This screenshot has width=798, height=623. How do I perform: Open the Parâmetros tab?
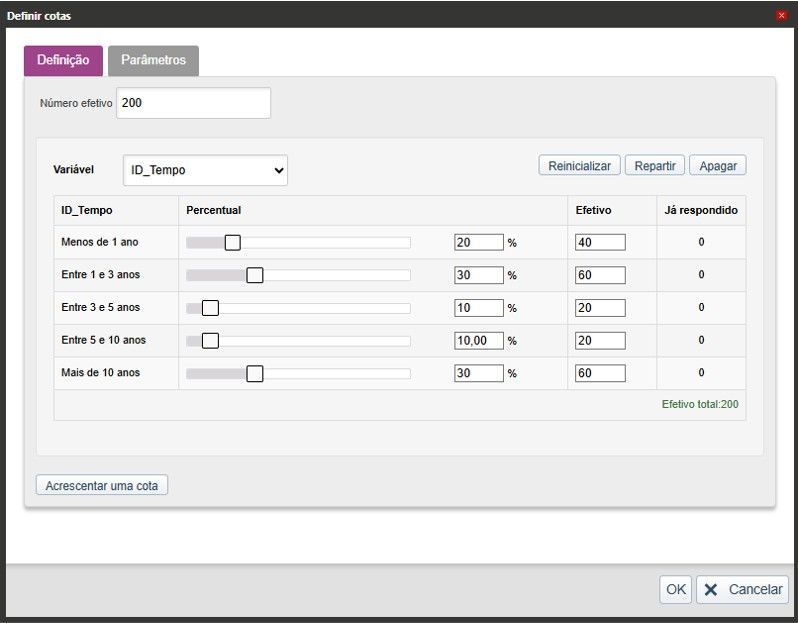153,61
